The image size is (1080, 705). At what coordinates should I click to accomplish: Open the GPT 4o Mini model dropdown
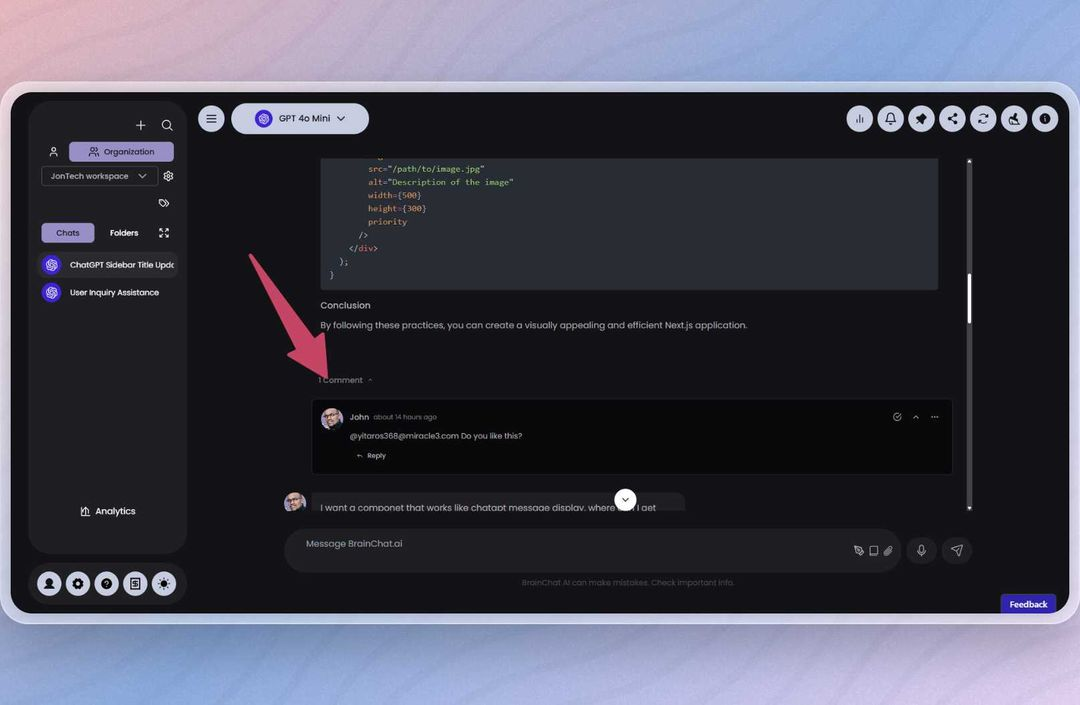(300, 118)
